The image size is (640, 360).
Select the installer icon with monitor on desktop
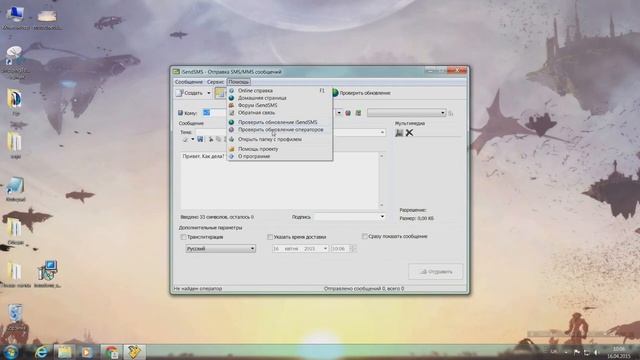pos(48,273)
